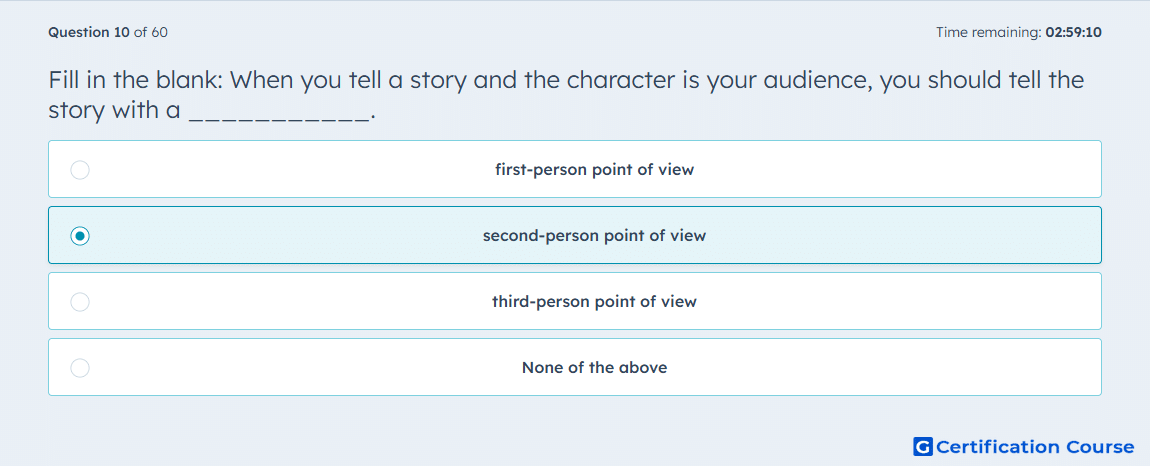Pick the 'third-person point of view' answer text

pyautogui.click(x=594, y=302)
